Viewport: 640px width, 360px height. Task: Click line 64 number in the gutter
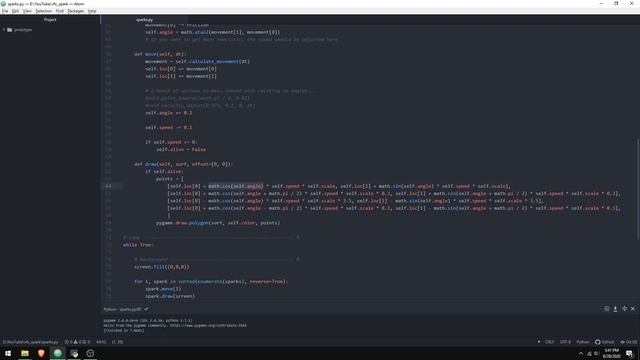tap(108, 186)
